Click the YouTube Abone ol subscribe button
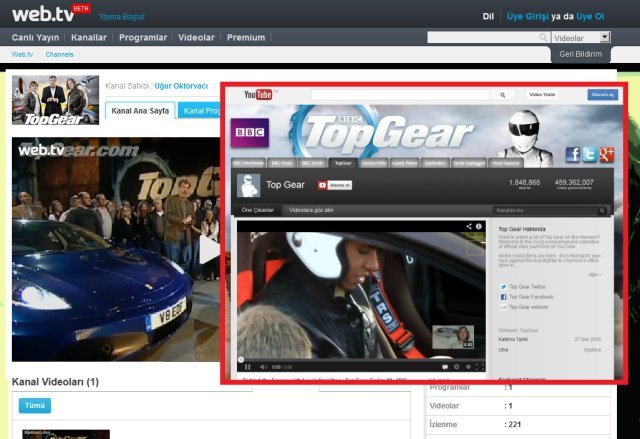The width and height of the screenshot is (640, 439). (335, 185)
